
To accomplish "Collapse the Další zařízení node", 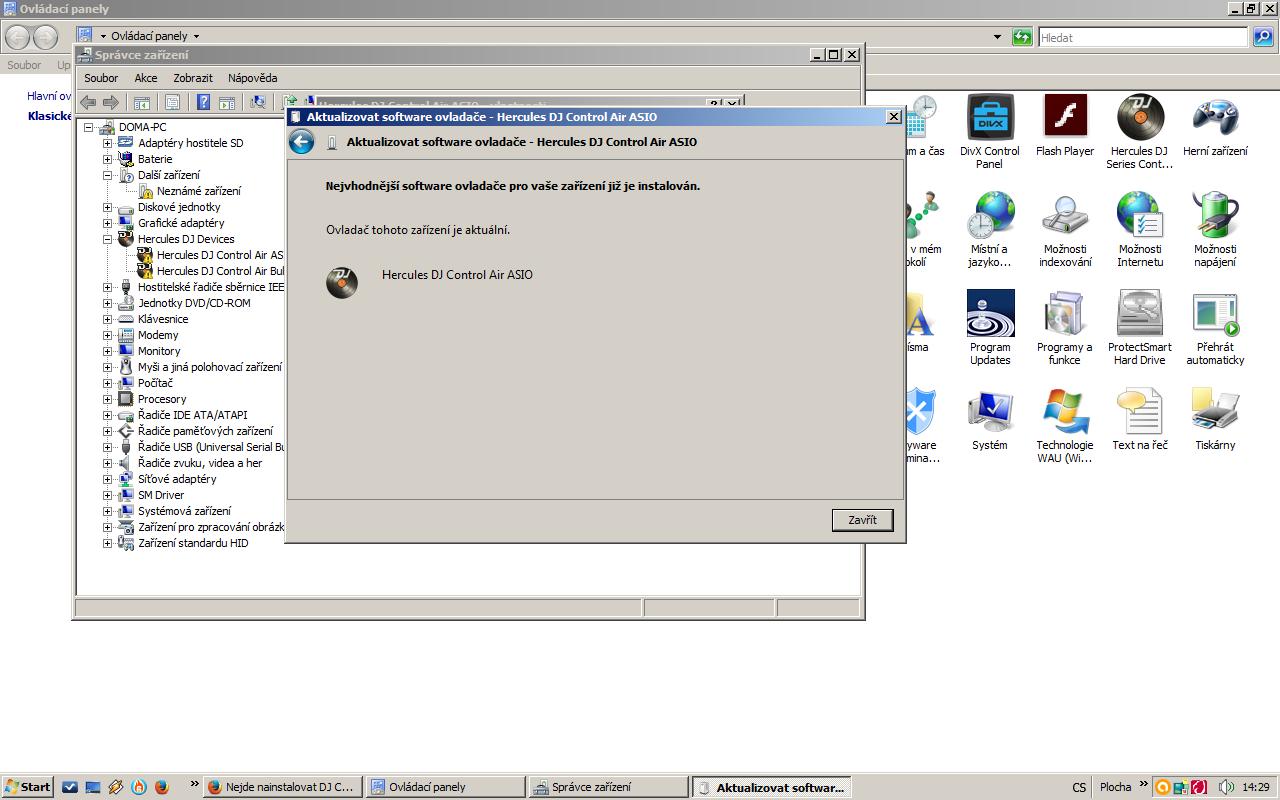I will click(108, 175).
